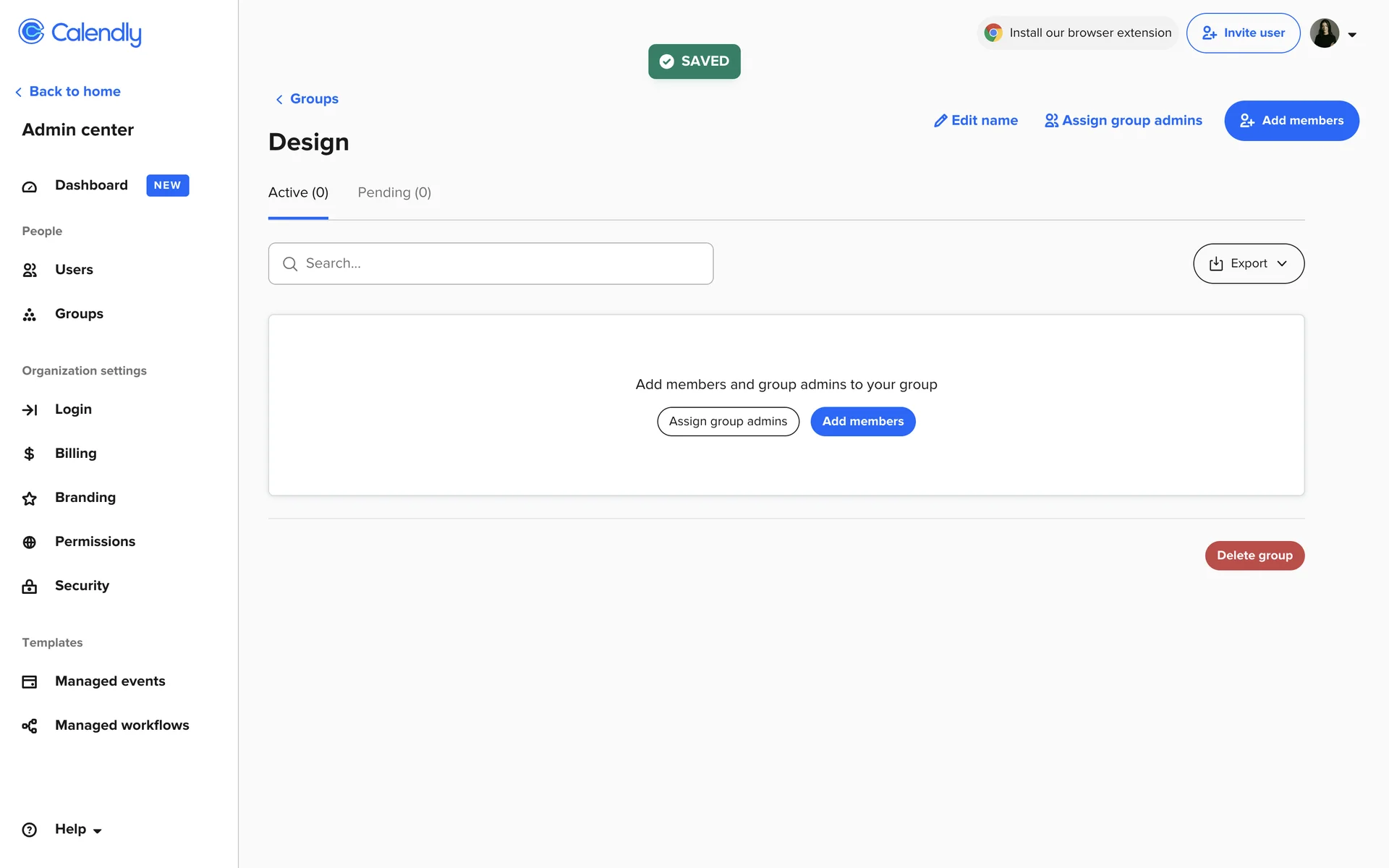This screenshot has width=1389, height=868.
Task: Open Managed events in sidebar
Action: 110,681
